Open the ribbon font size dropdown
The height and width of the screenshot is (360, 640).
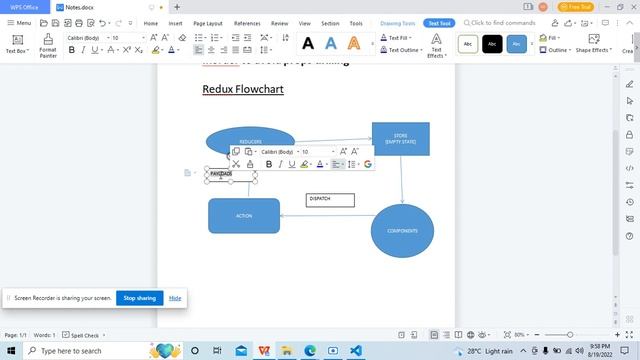click(143, 38)
